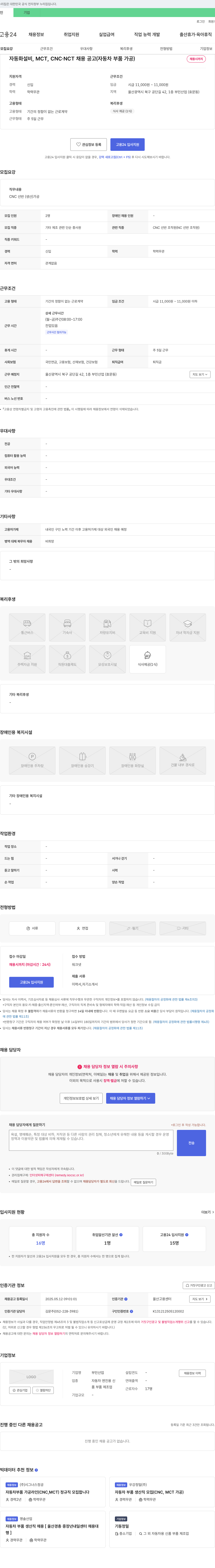Click the 건물 내부 경사로 facility icon
This screenshot has height=1568, width=215.
coord(183,760)
